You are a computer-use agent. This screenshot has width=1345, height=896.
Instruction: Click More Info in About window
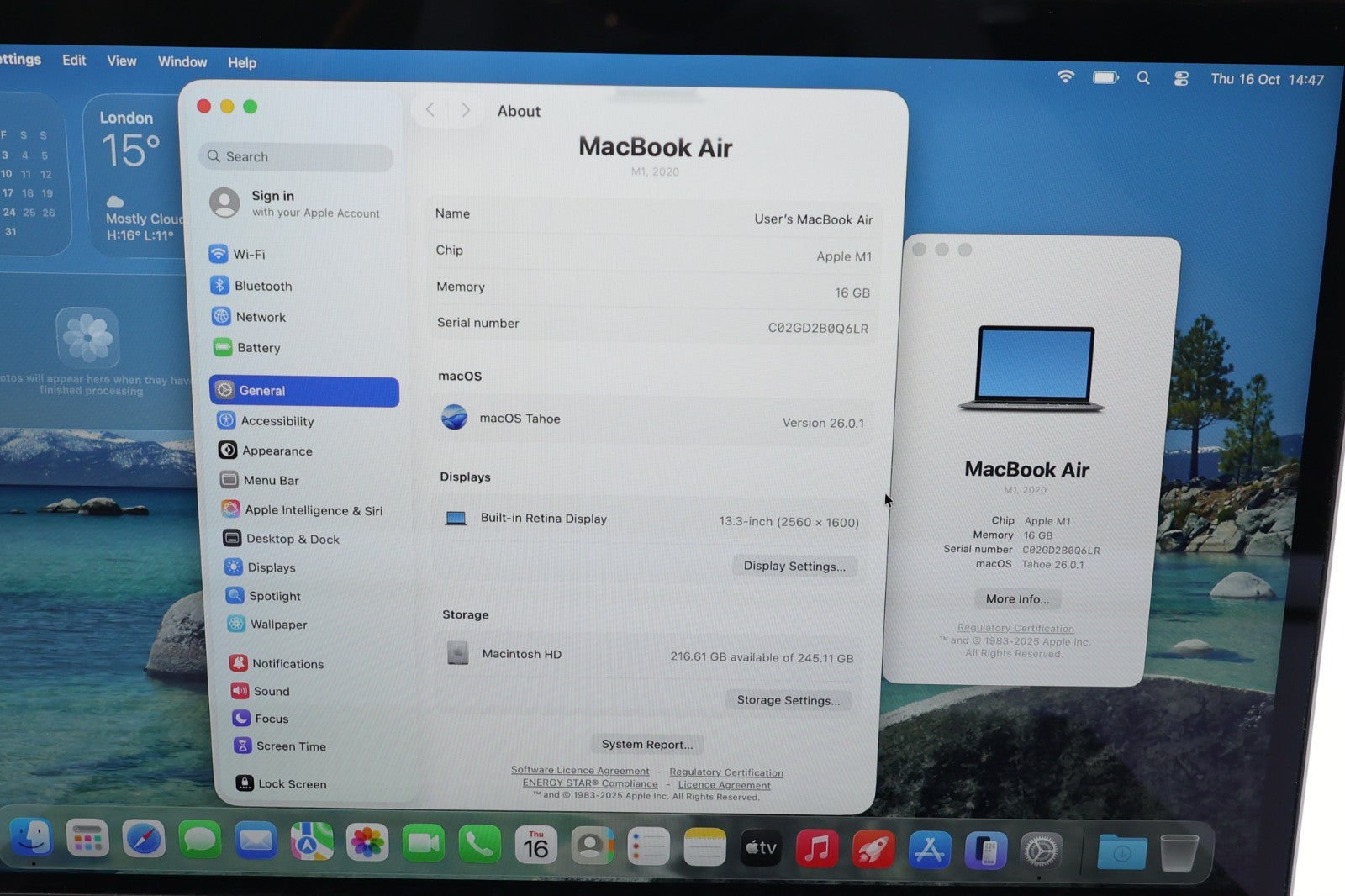point(1017,599)
